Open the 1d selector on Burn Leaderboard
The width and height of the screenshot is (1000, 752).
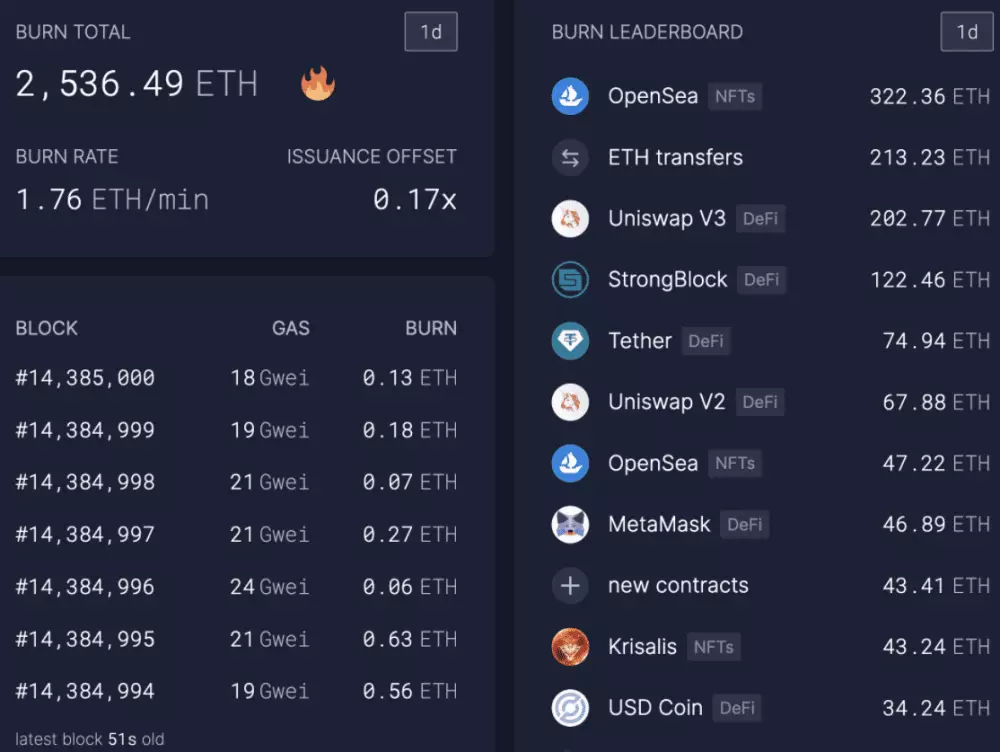[966, 31]
